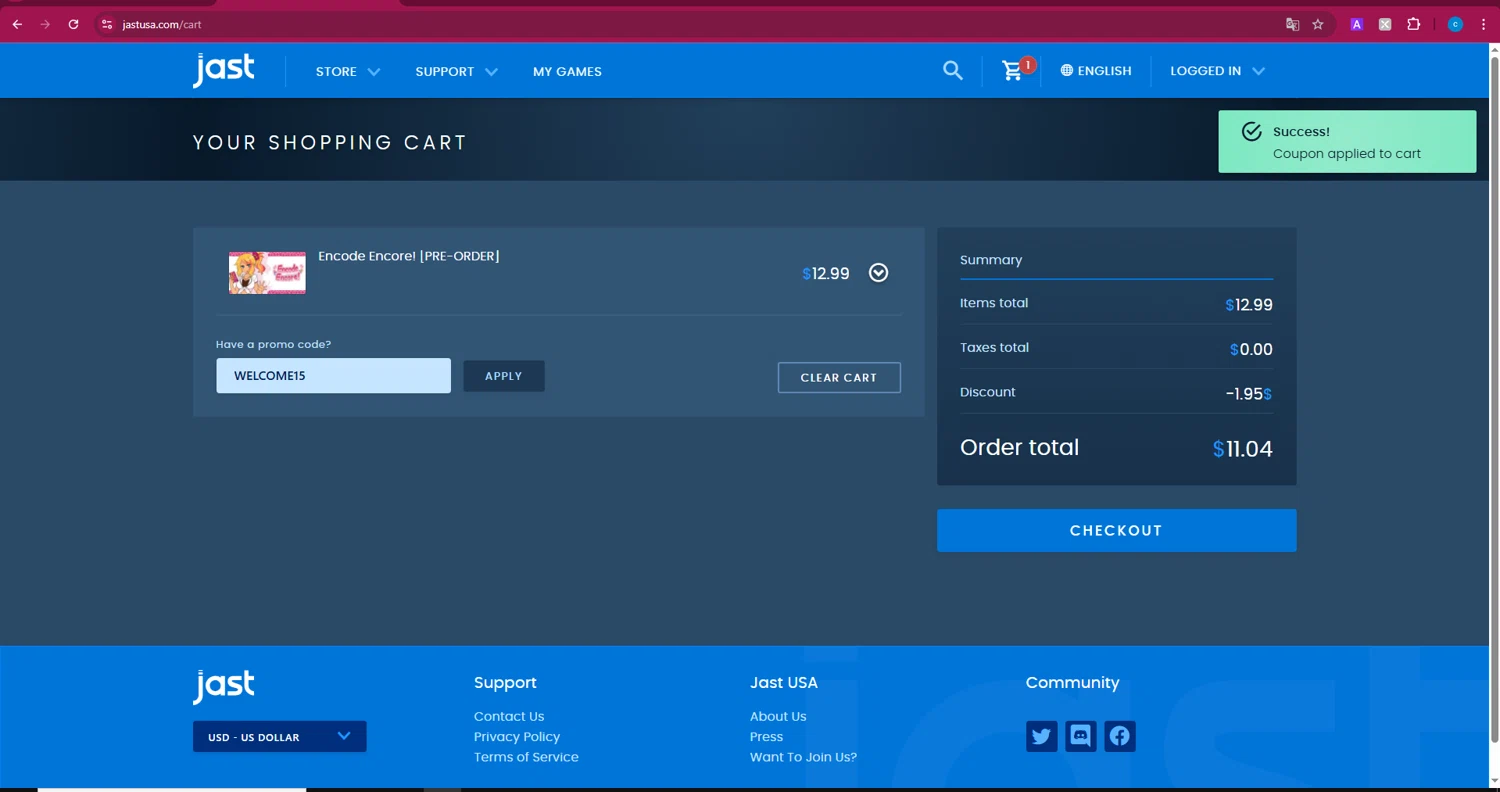Open the Want To Join Us? link

(x=803, y=757)
